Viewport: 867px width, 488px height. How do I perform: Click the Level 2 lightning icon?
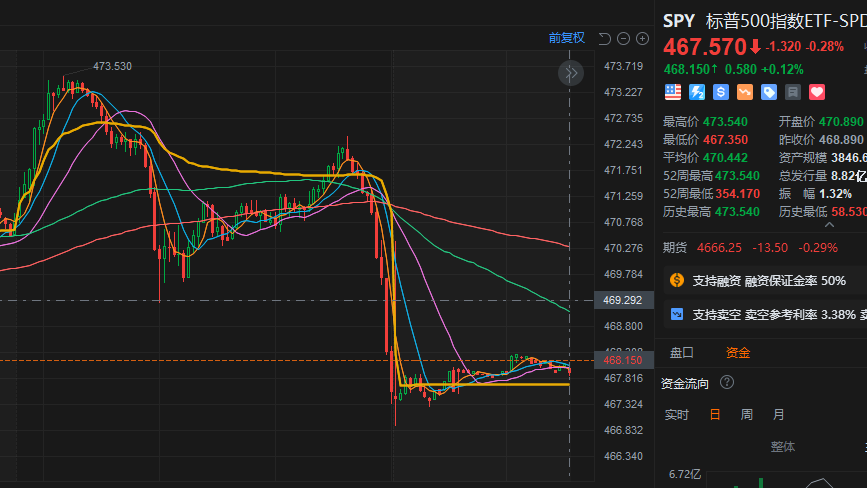[x=697, y=92]
